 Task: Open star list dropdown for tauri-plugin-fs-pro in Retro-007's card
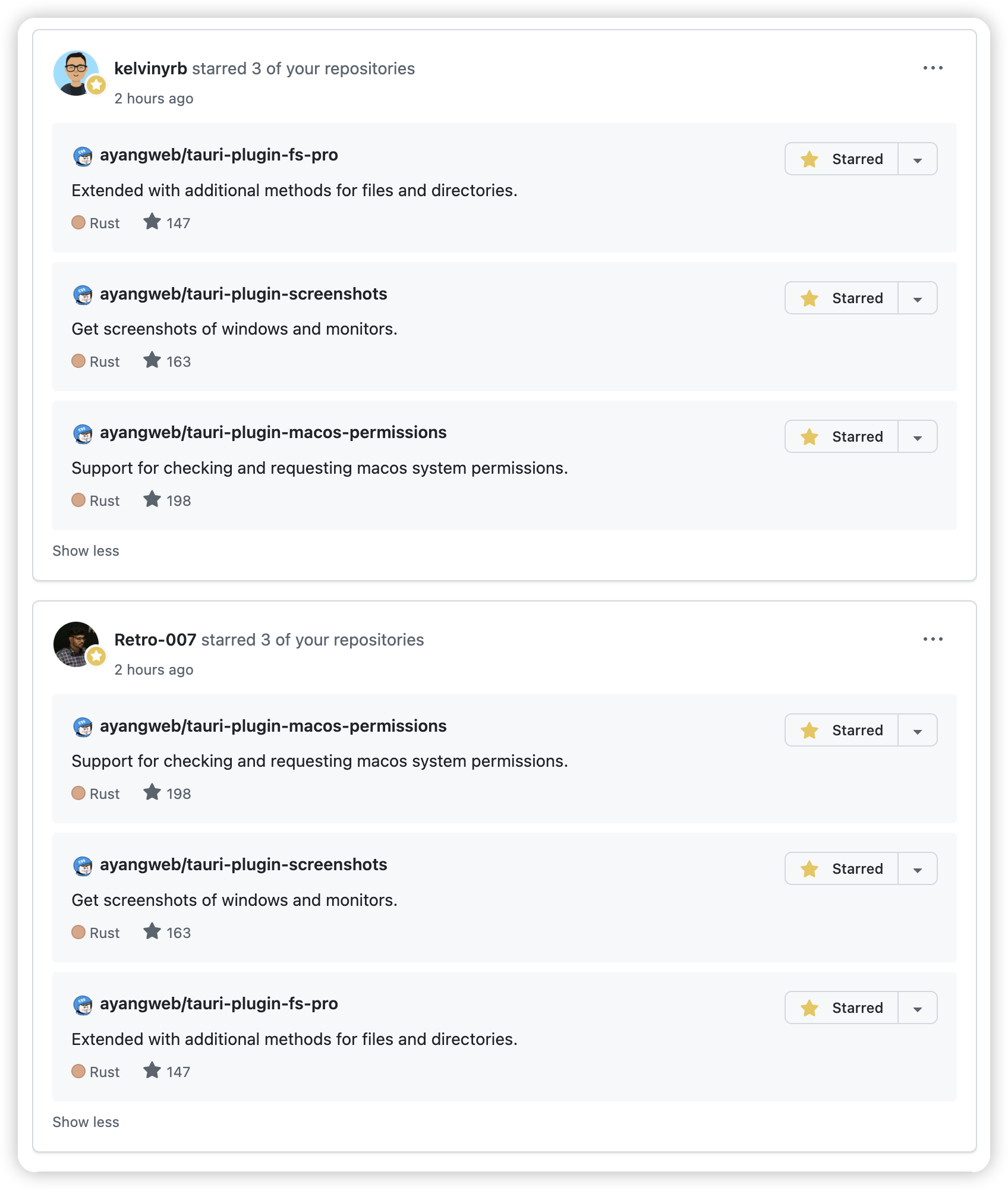coord(918,1008)
